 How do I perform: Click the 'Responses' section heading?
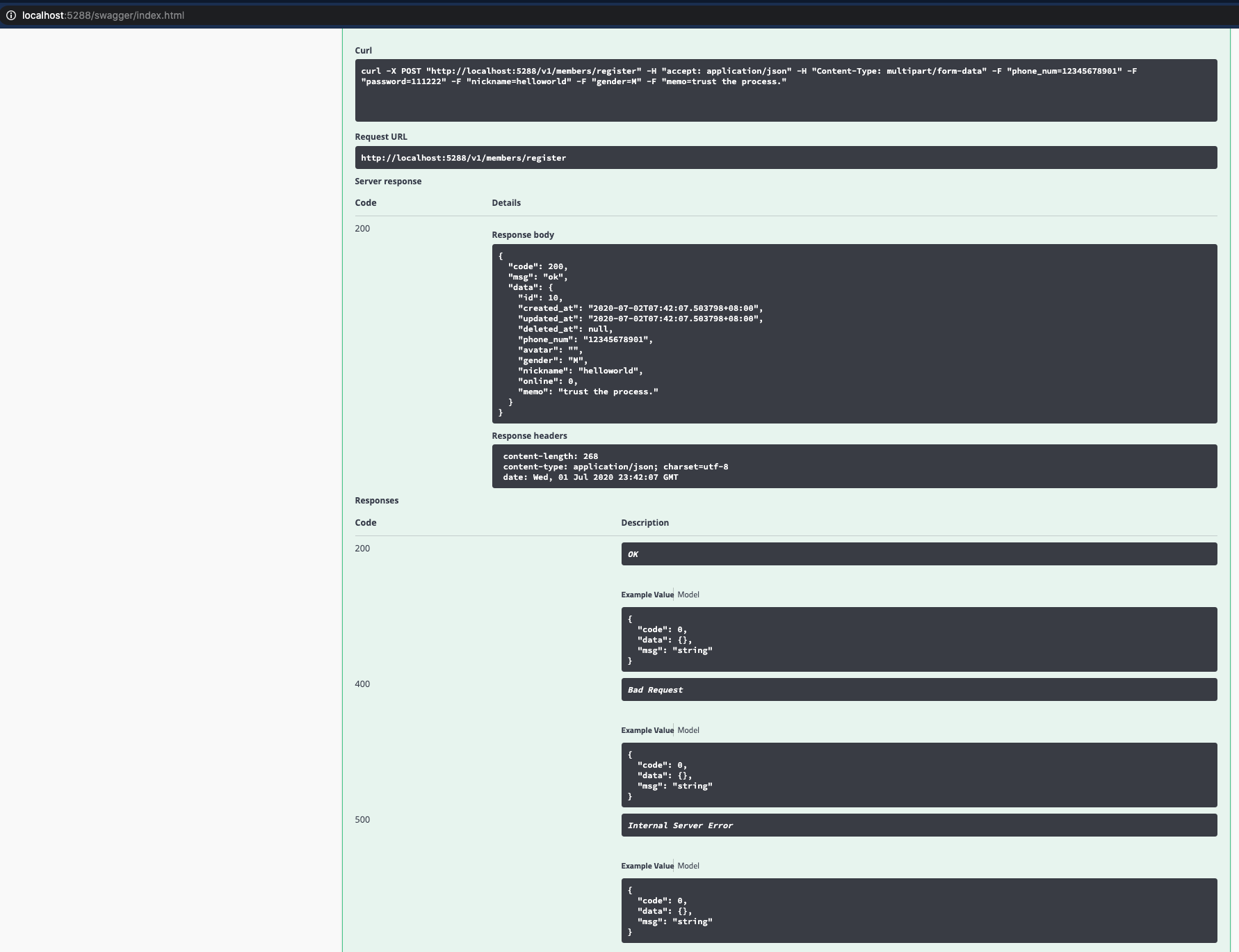coord(377,501)
